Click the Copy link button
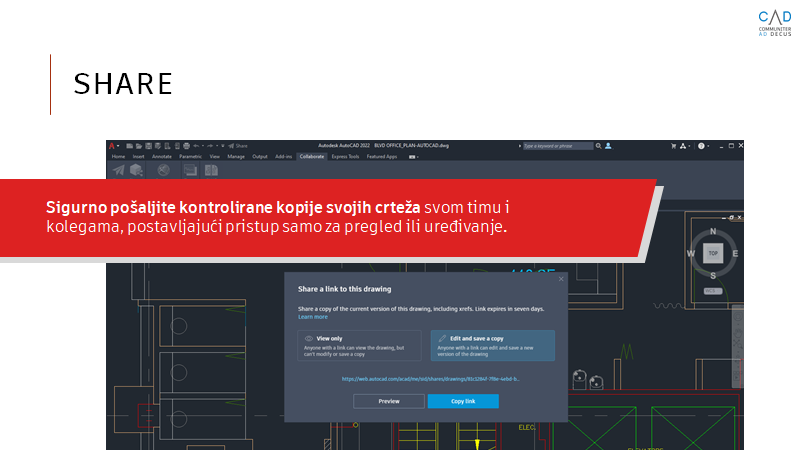This screenshot has width=800, height=450. pyautogui.click(x=463, y=402)
